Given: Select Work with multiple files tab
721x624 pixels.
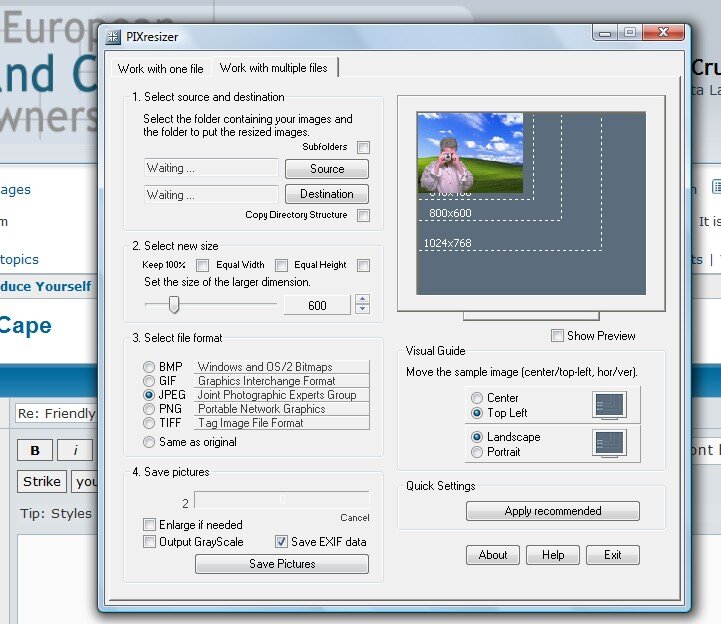Looking at the screenshot, I should [274, 68].
